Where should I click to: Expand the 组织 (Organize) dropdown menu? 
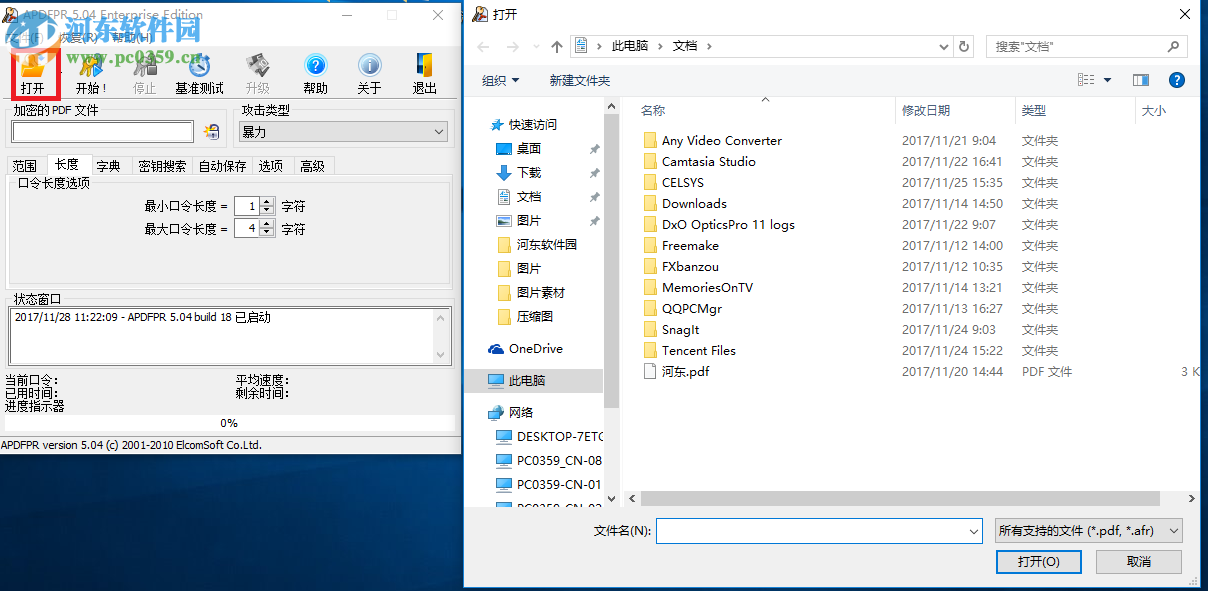click(x=498, y=80)
